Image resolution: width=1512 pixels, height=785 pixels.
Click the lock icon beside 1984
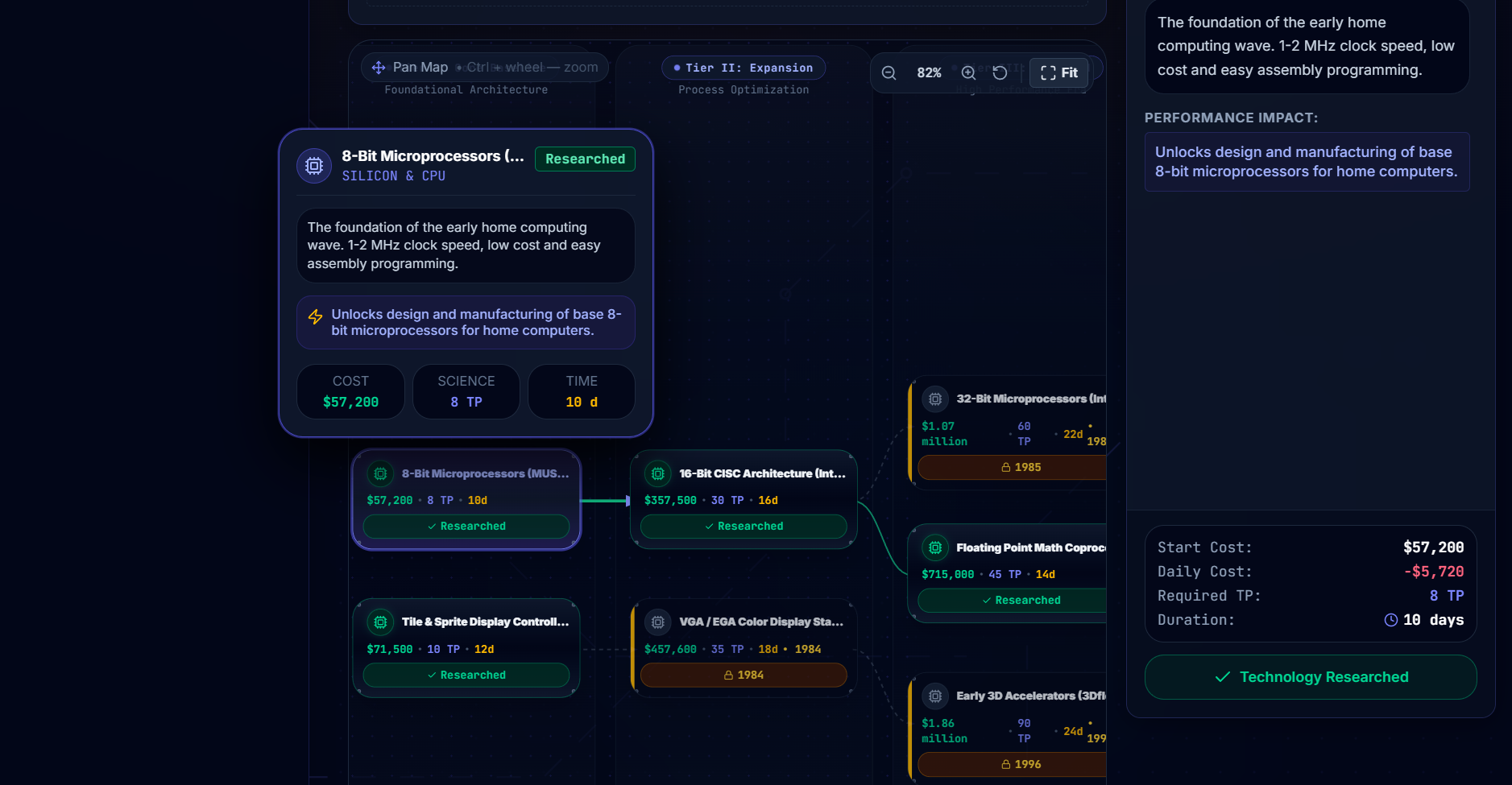[729, 676]
